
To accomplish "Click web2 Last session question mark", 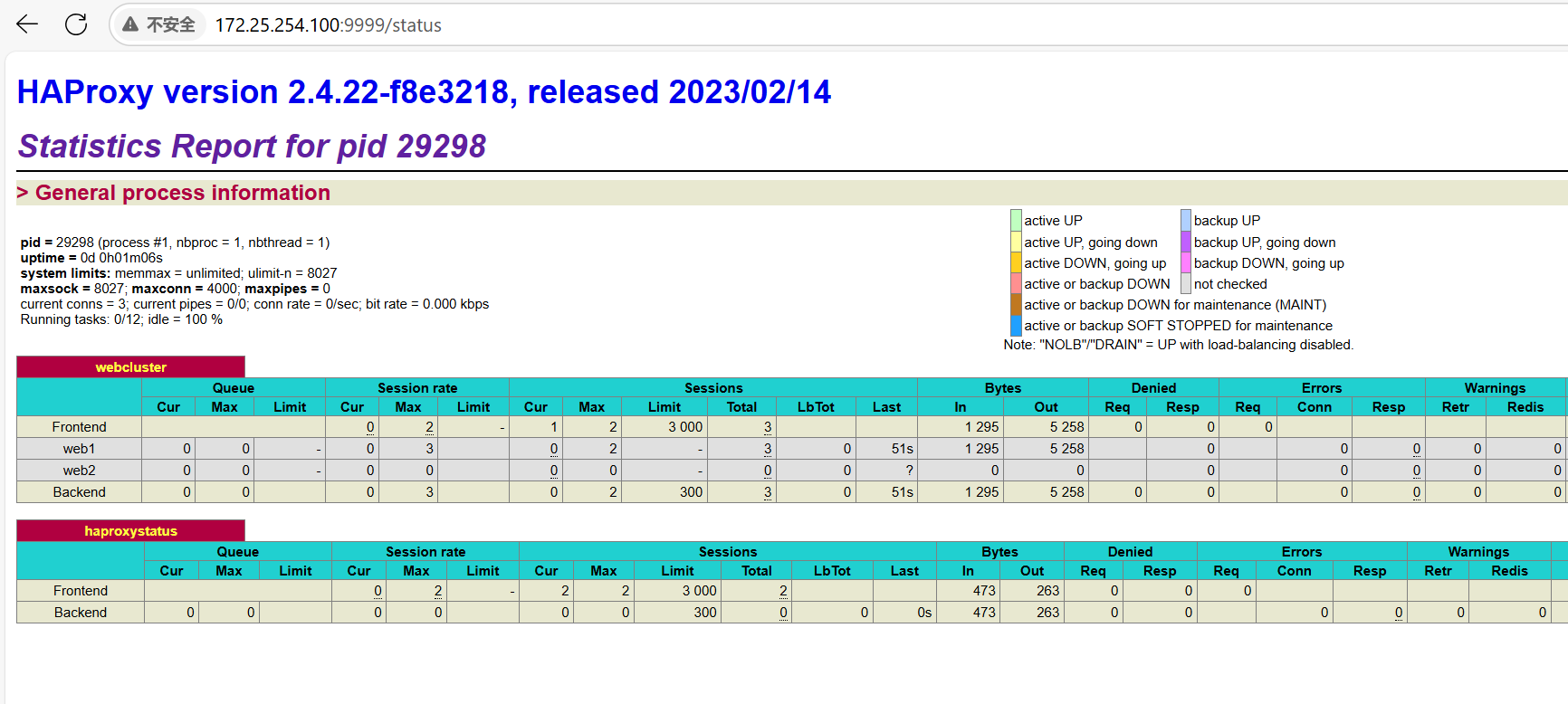I will (x=909, y=470).
